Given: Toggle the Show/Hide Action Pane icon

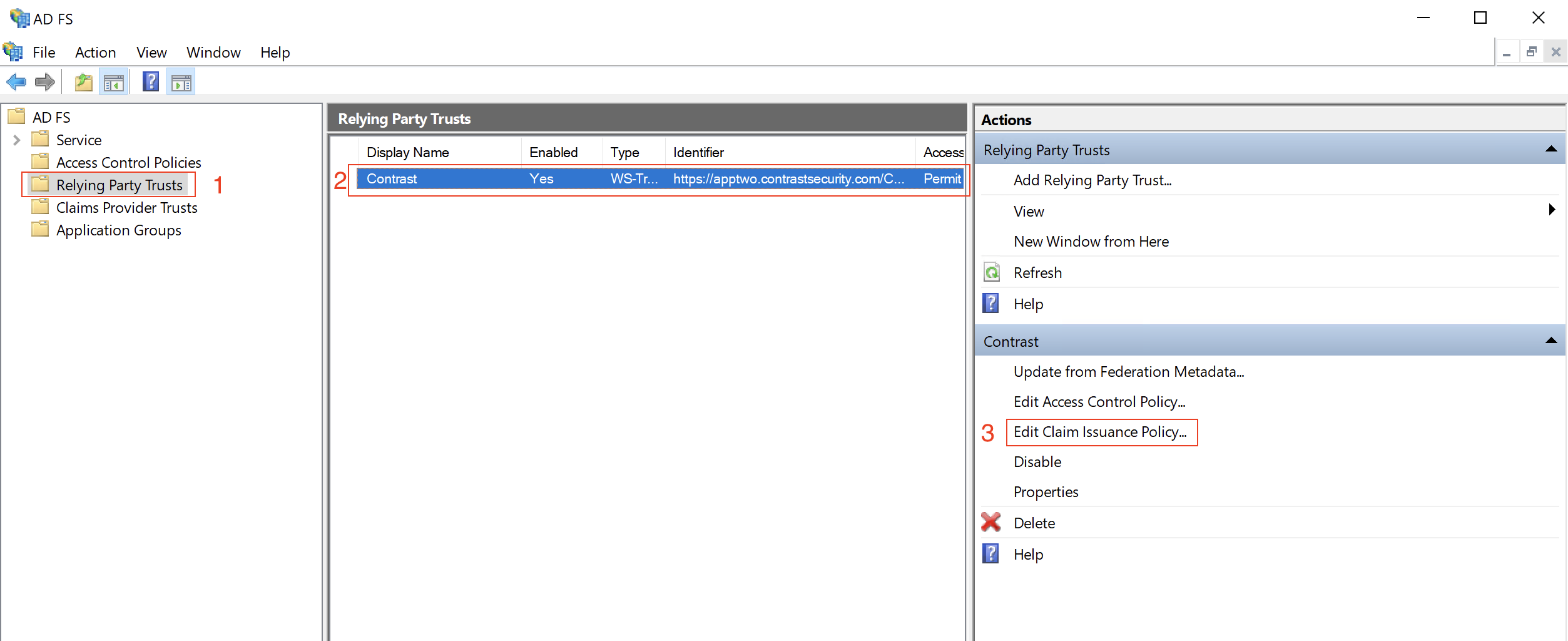Looking at the screenshot, I should pos(181,82).
